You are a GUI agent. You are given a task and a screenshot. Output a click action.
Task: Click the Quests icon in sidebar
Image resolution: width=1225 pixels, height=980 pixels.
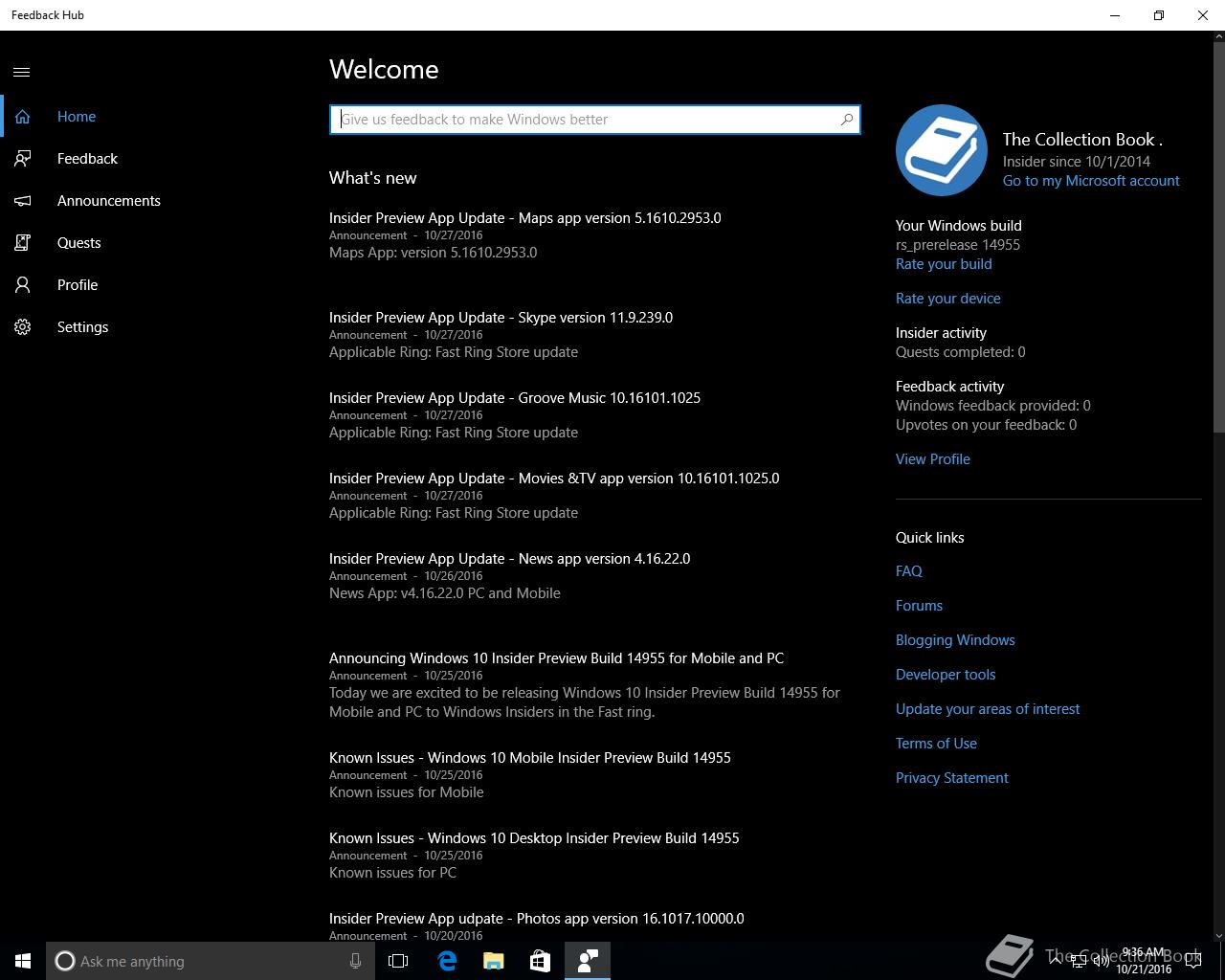pyautogui.click(x=22, y=243)
